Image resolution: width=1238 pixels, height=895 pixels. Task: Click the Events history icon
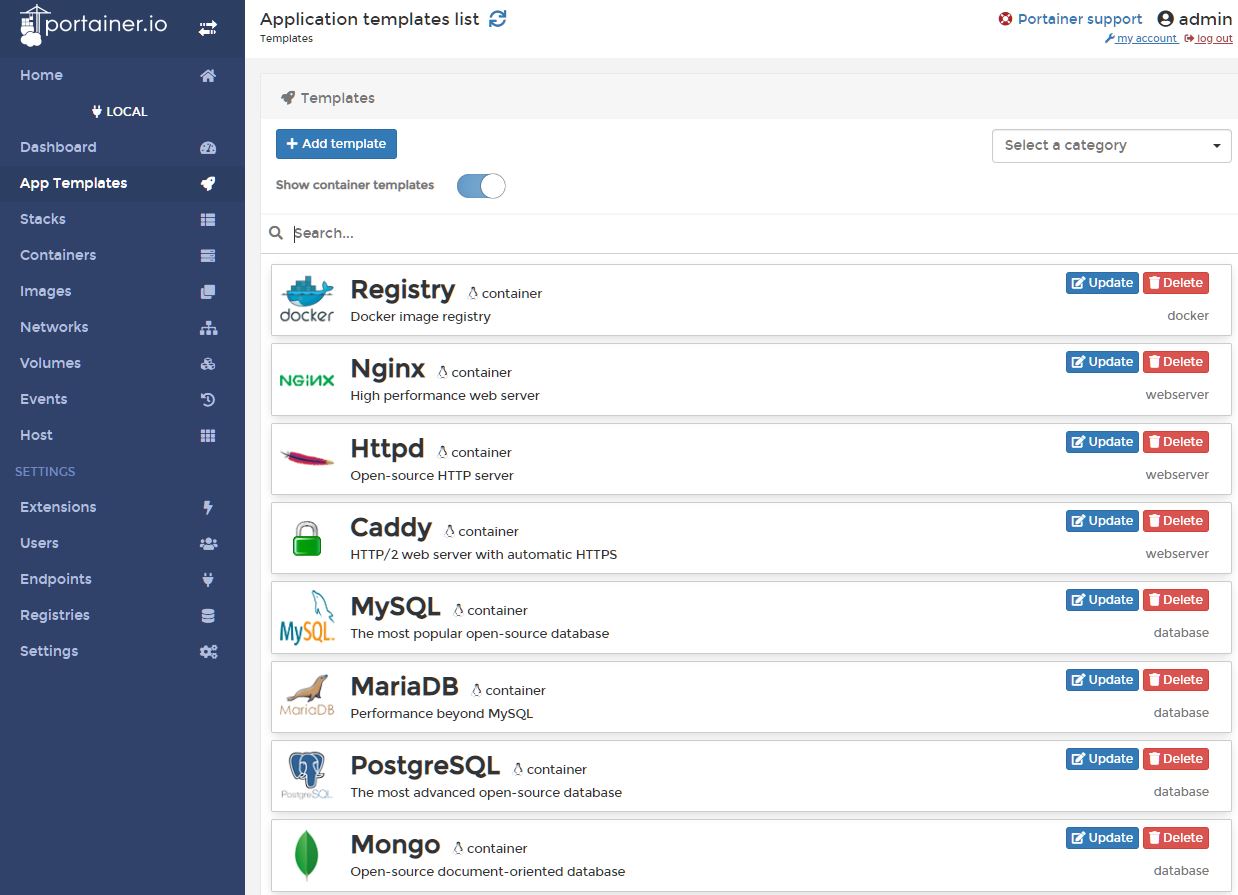(208, 399)
